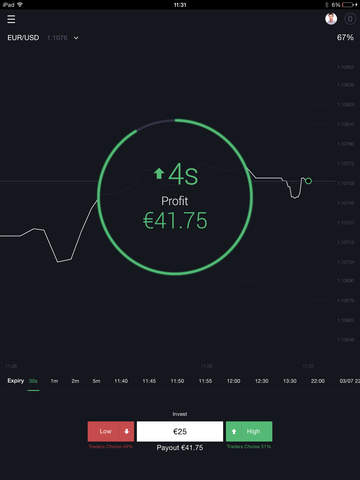Click the green High button
The width and height of the screenshot is (360, 480).
pos(249,431)
